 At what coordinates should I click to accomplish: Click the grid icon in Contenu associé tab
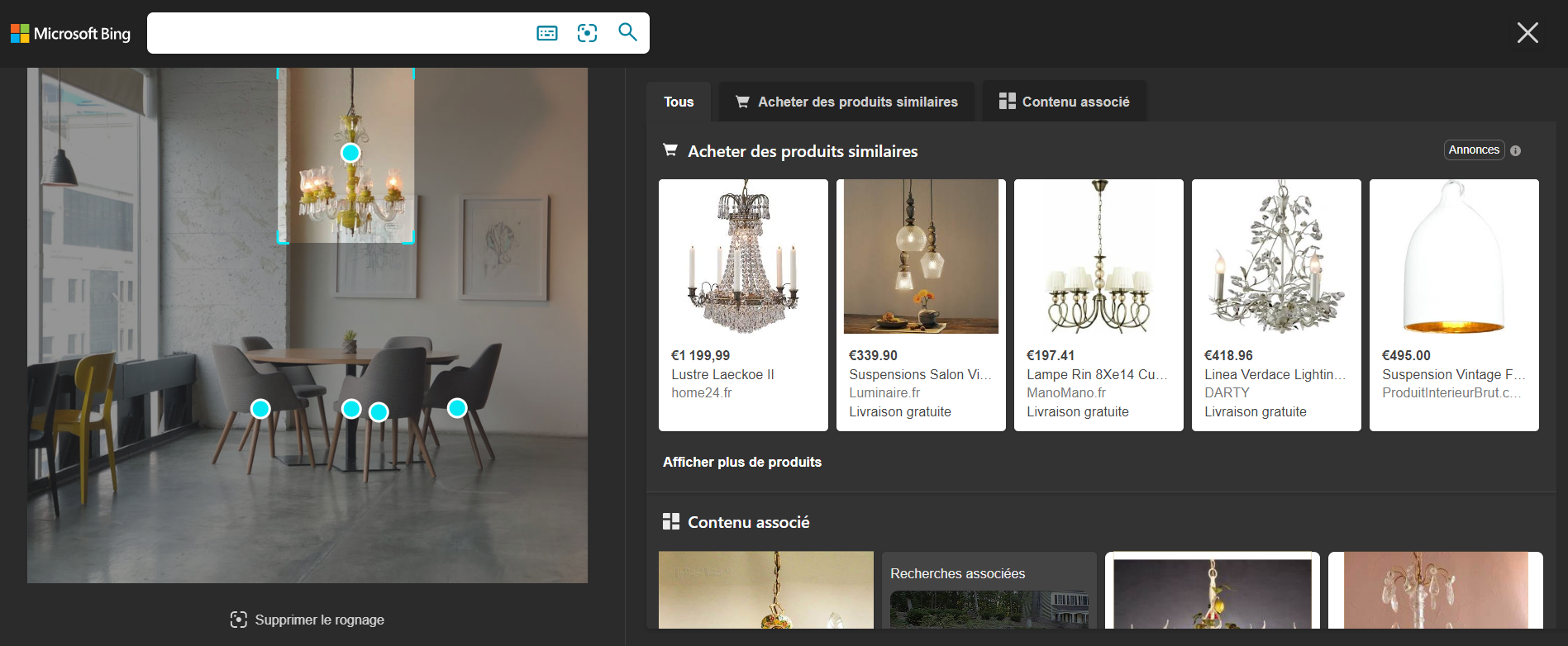pos(1007,101)
